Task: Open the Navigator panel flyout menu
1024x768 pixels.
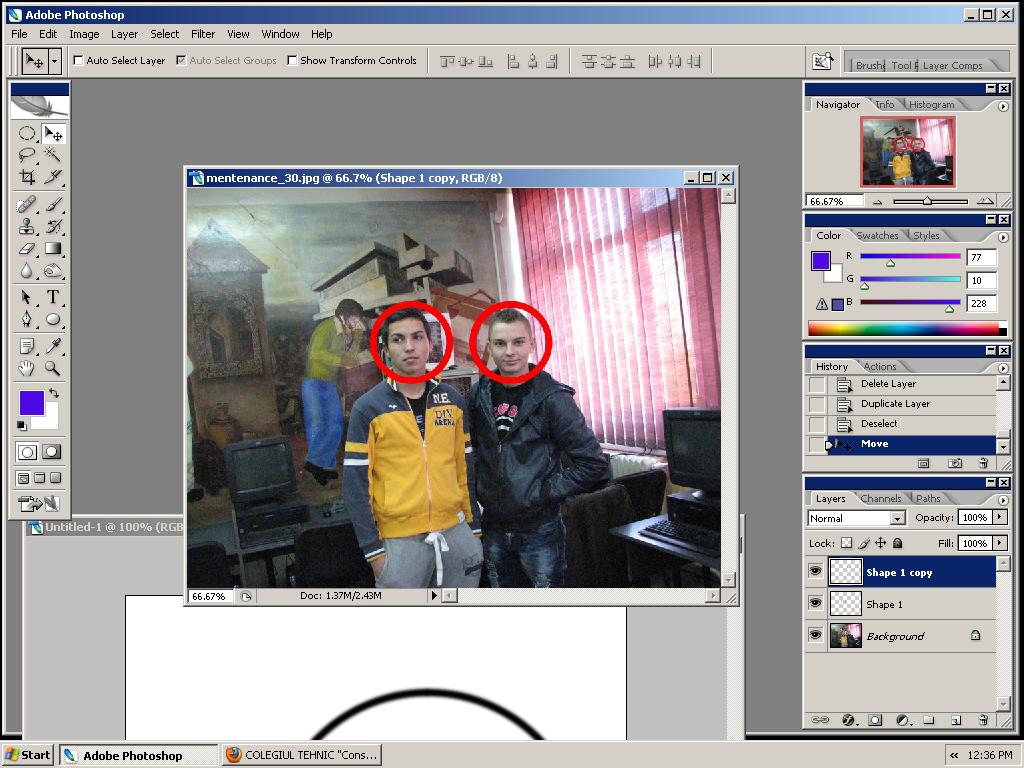Action: [x=1003, y=106]
